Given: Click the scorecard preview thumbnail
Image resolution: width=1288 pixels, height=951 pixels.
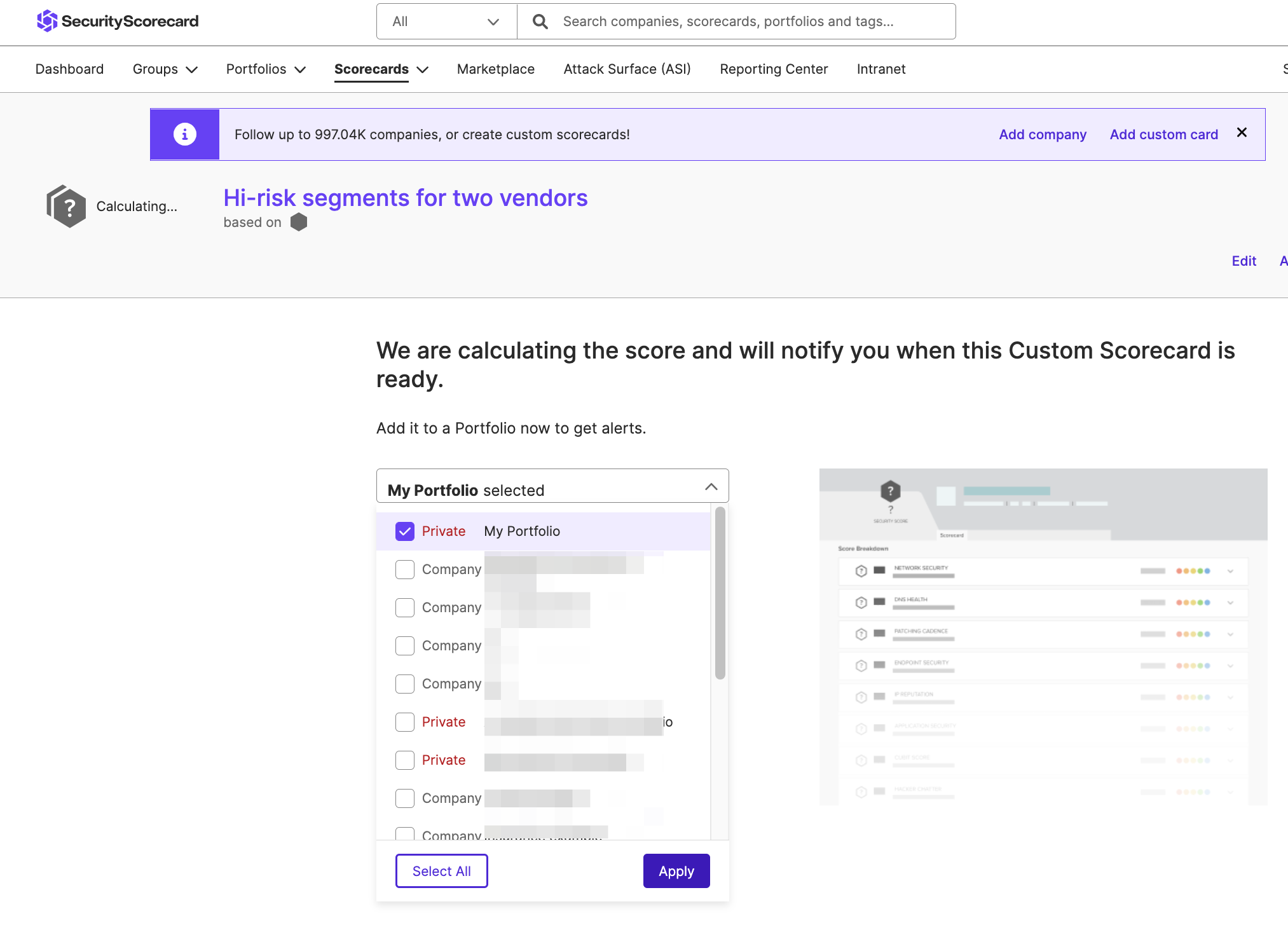Looking at the screenshot, I should tap(1043, 637).
